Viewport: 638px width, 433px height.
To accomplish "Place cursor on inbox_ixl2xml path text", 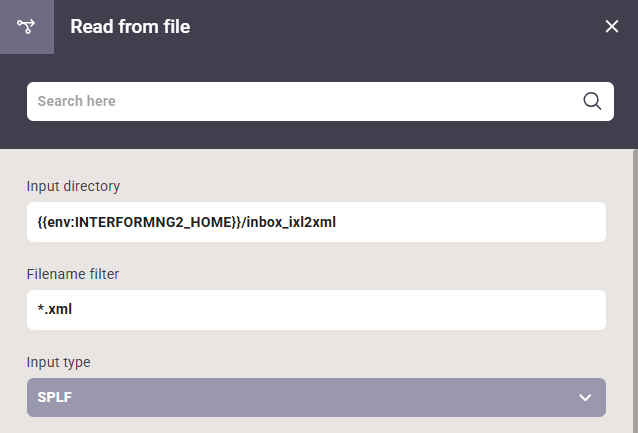I will 291,222.
